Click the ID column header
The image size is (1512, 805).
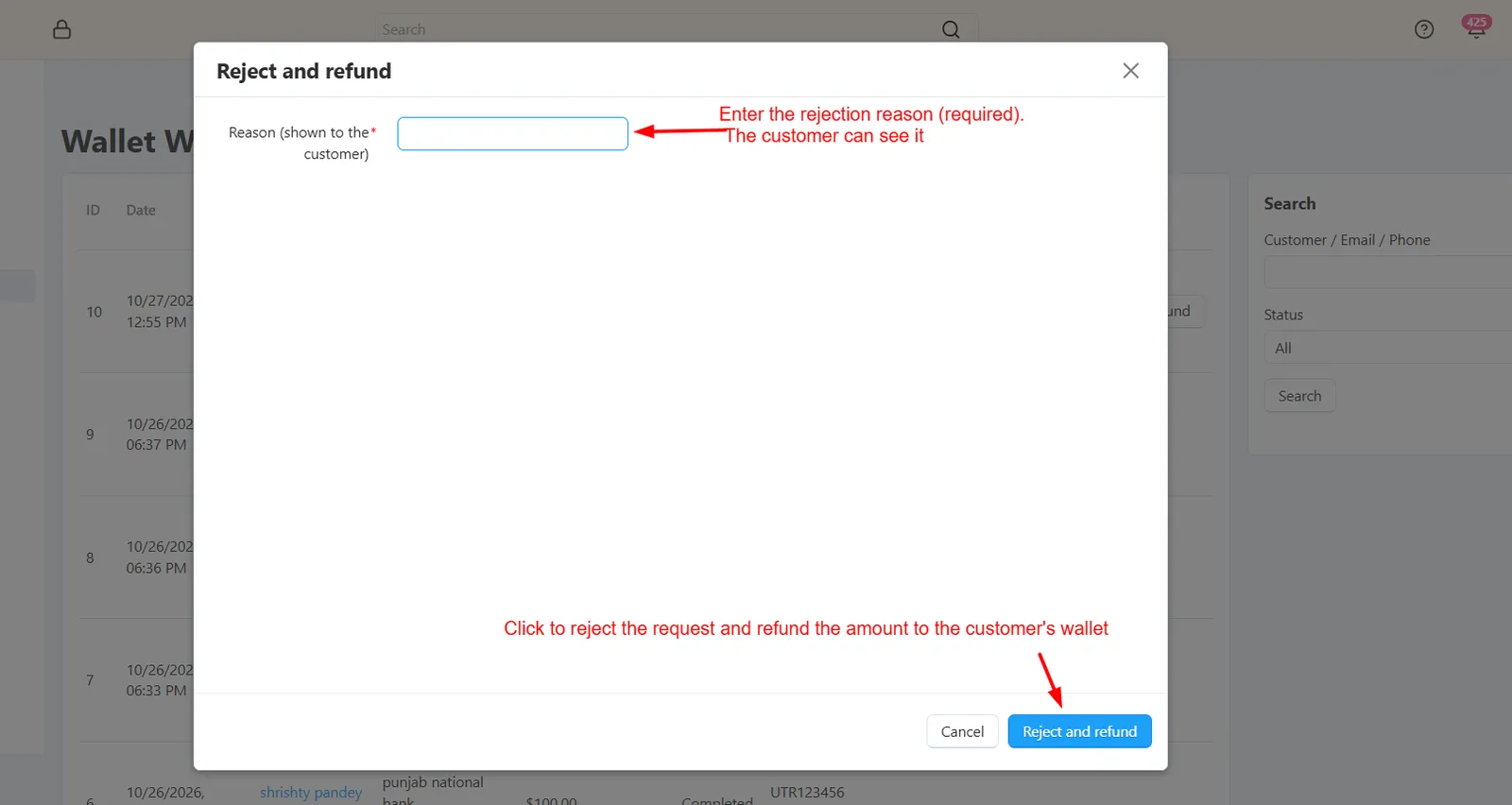point(93,211)
